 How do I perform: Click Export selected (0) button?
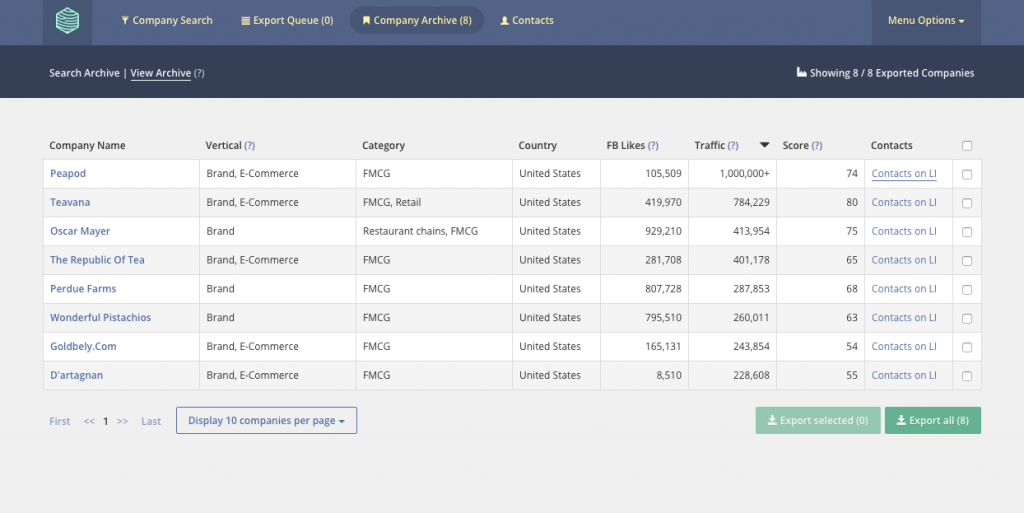[818, 420]
